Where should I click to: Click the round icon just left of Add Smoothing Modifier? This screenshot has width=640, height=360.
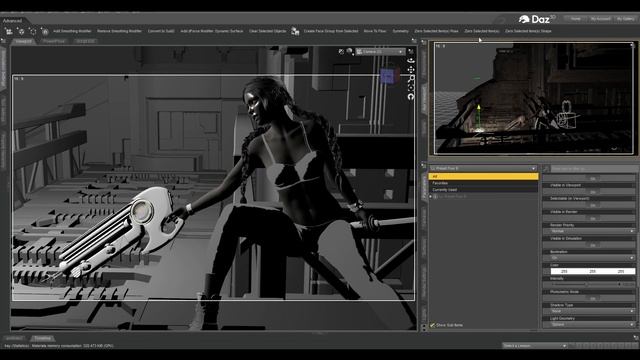coord(45,31)
